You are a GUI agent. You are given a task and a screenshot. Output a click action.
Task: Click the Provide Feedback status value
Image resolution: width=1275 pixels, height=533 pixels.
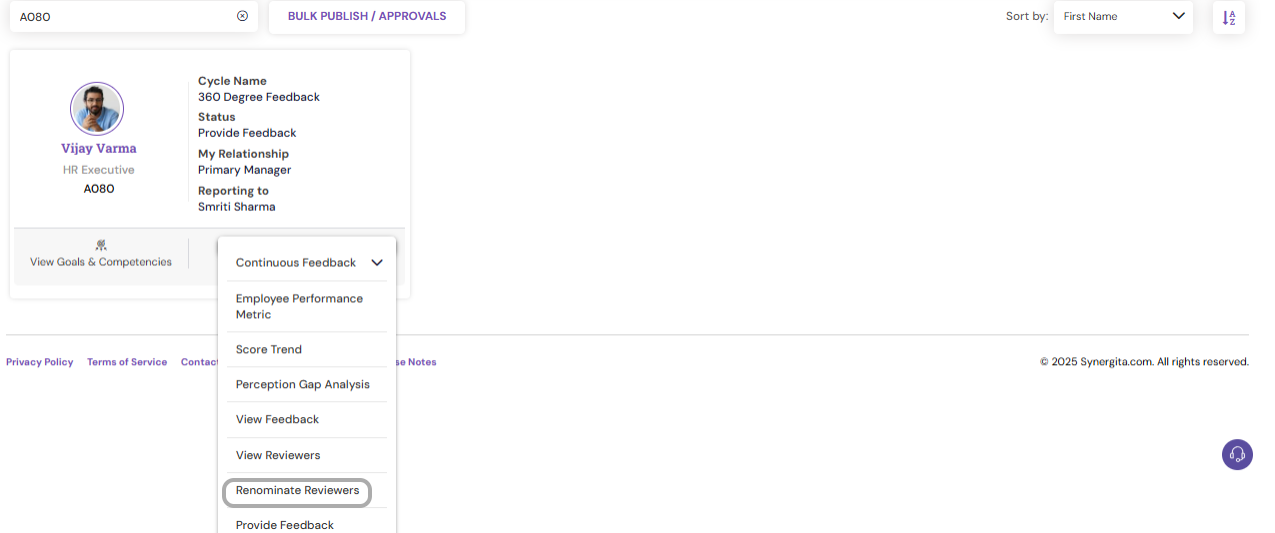click(x=247, y=133)
